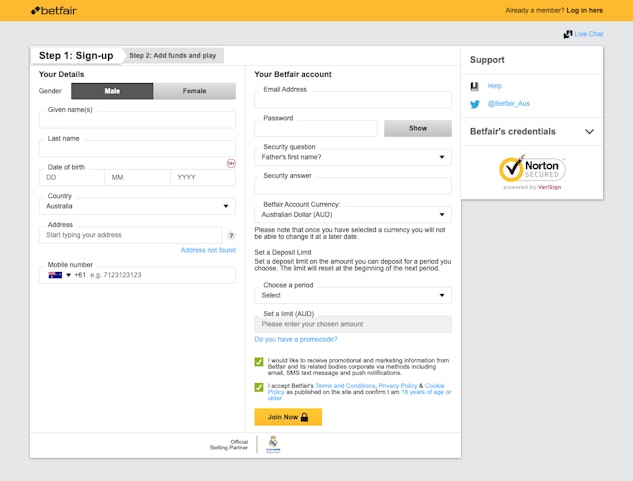Viewport: 633px width, 481px height.
Task: Click the 18 years of age link
Action: (426, 392)
